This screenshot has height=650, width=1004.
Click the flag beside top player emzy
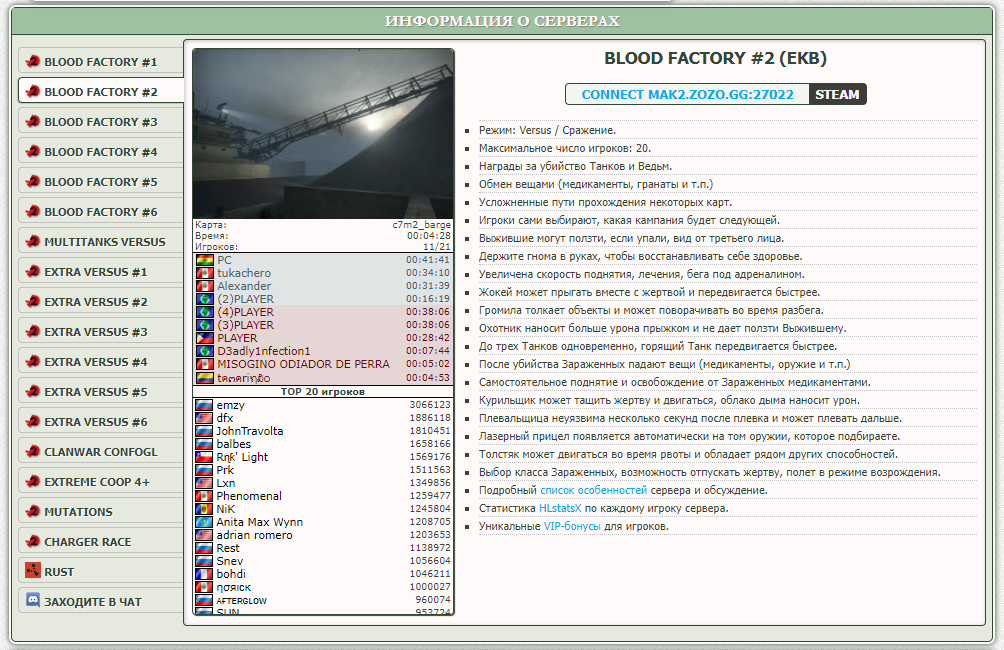[x=204, y=405]
